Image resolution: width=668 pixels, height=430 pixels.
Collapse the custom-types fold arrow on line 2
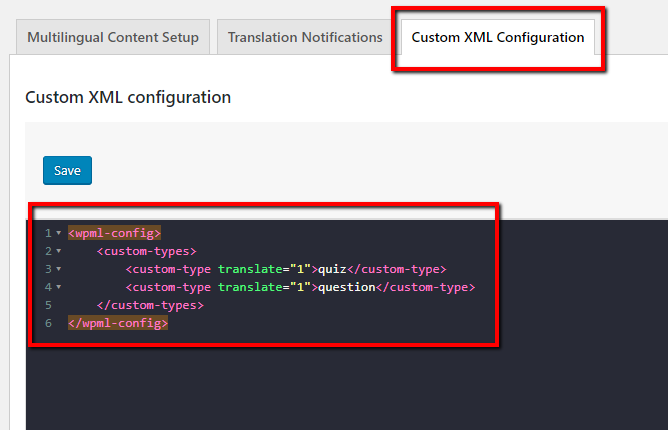pyautogui.click(x=59, y=251)
